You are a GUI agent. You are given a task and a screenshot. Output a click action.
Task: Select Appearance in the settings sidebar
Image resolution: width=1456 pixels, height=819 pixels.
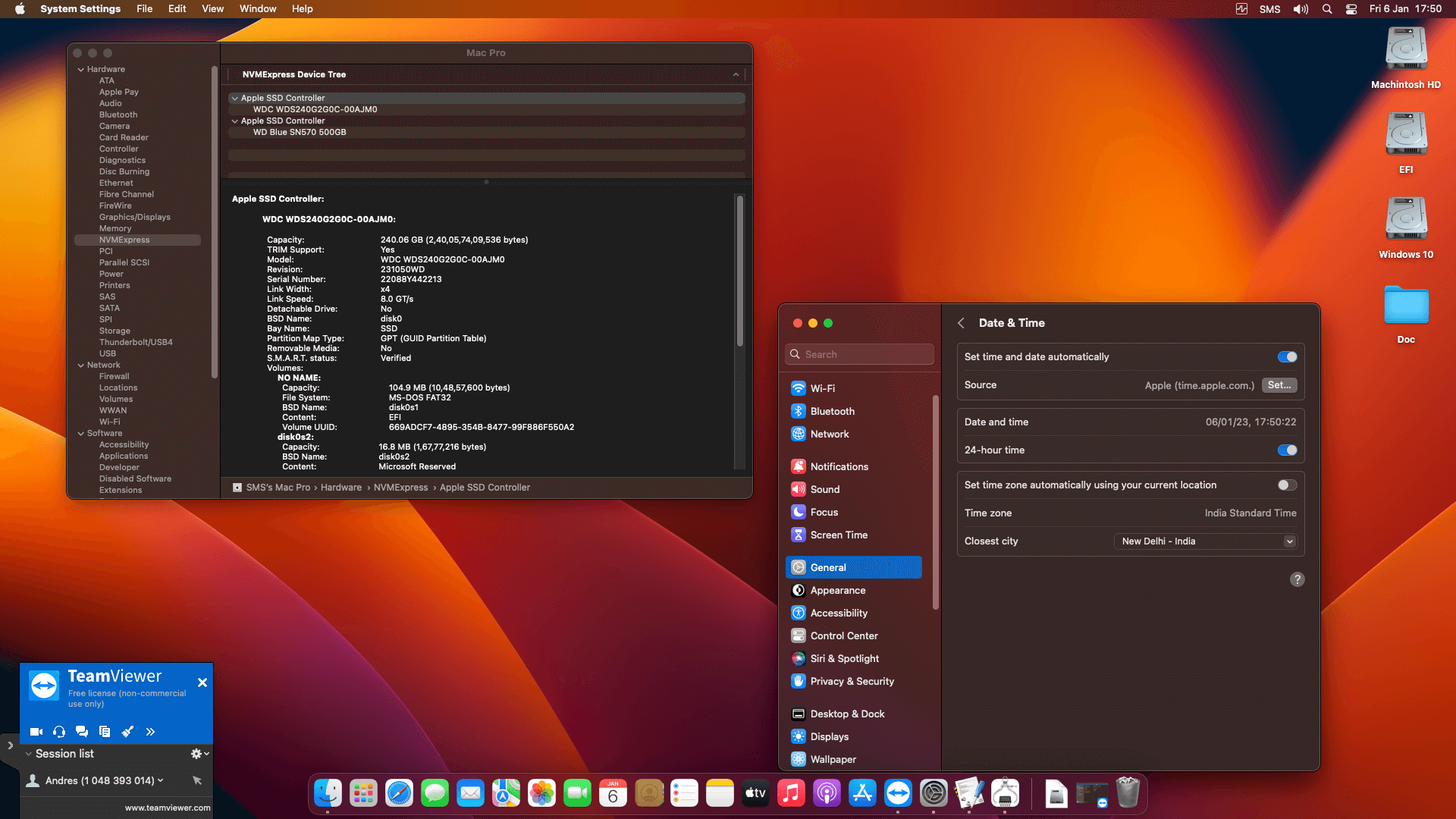coord(838,590)
